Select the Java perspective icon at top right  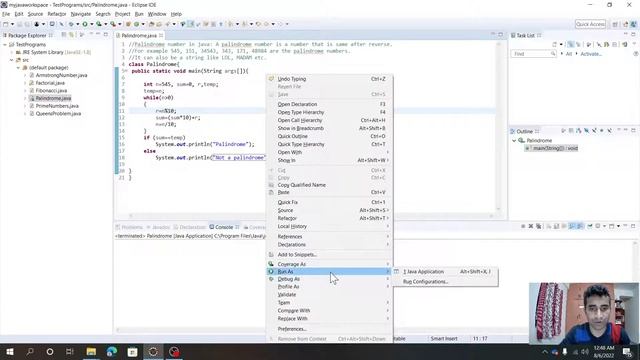click(x=633, y=24)
